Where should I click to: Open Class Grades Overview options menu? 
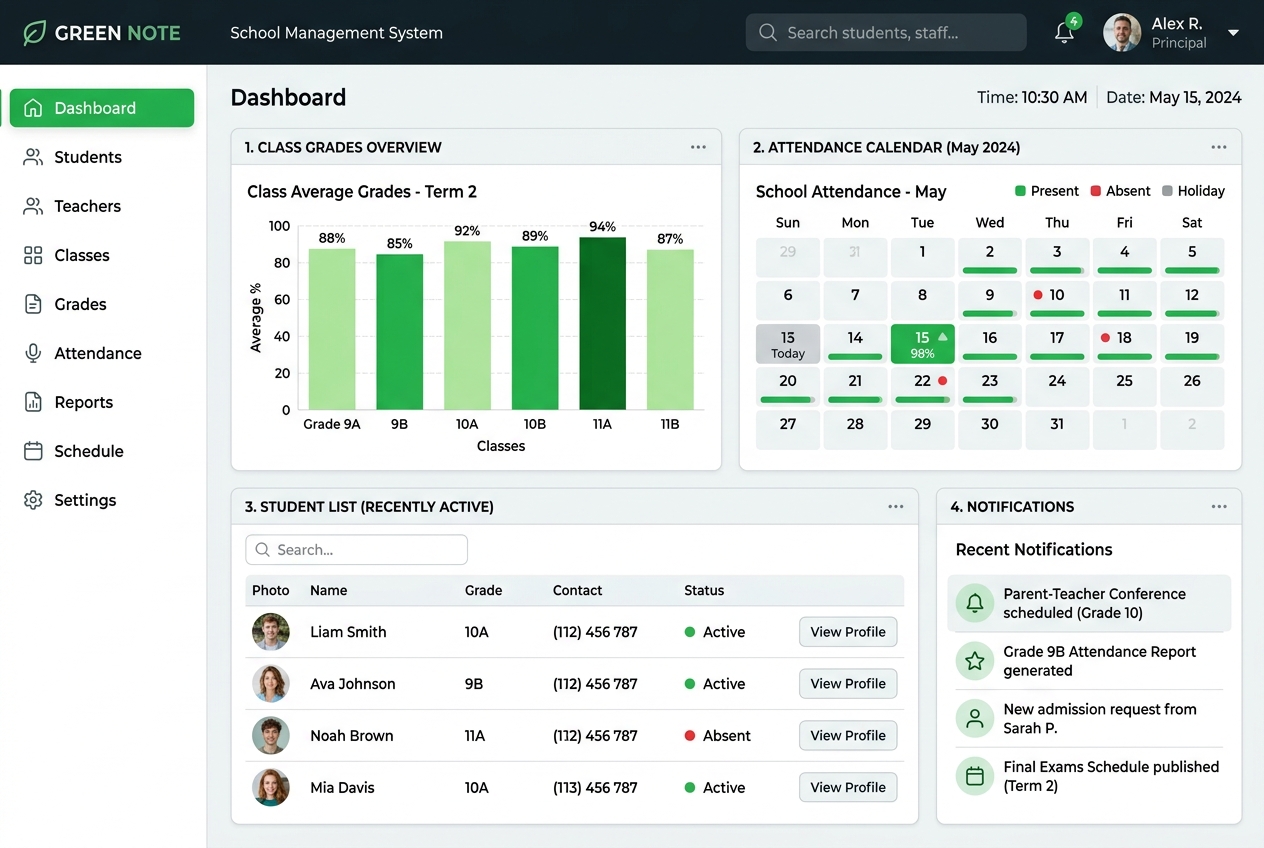(698, 147)
